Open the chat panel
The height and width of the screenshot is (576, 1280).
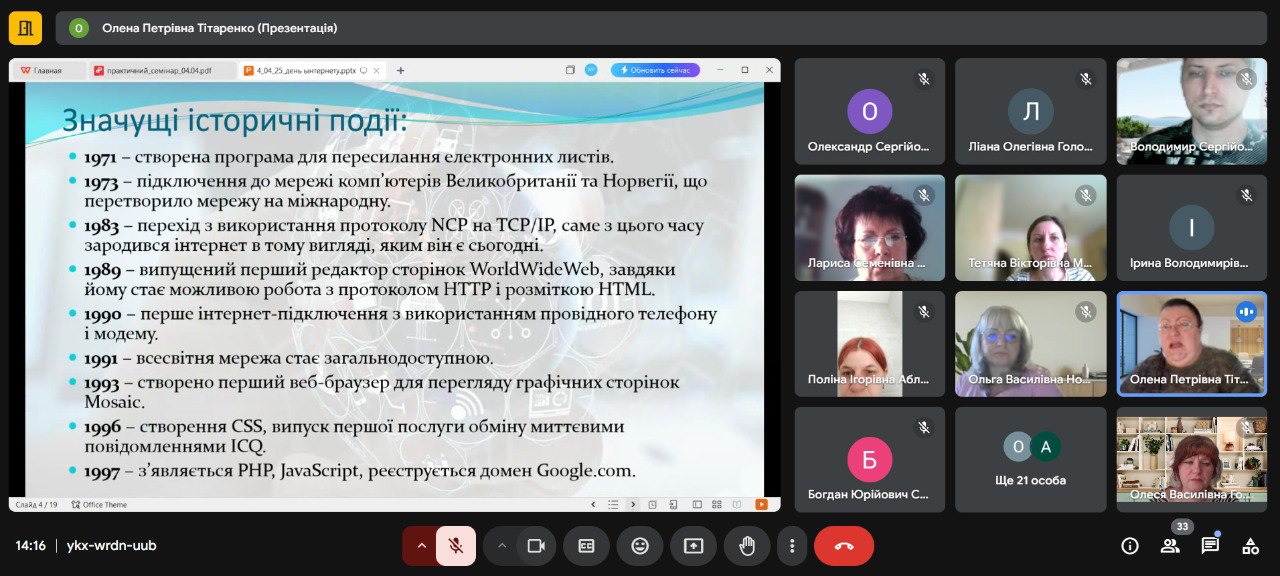coord(1210,546)
